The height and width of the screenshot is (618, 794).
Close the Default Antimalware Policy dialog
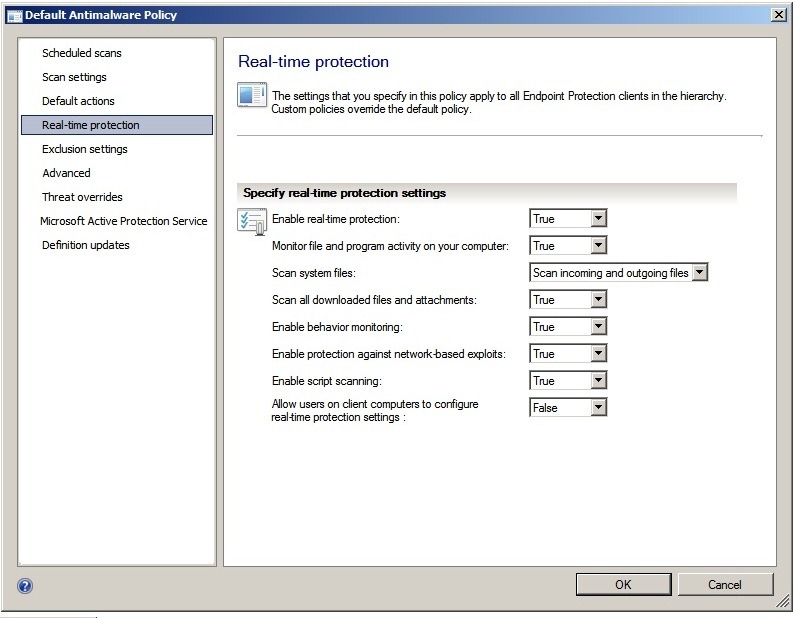tap(779, 15)
